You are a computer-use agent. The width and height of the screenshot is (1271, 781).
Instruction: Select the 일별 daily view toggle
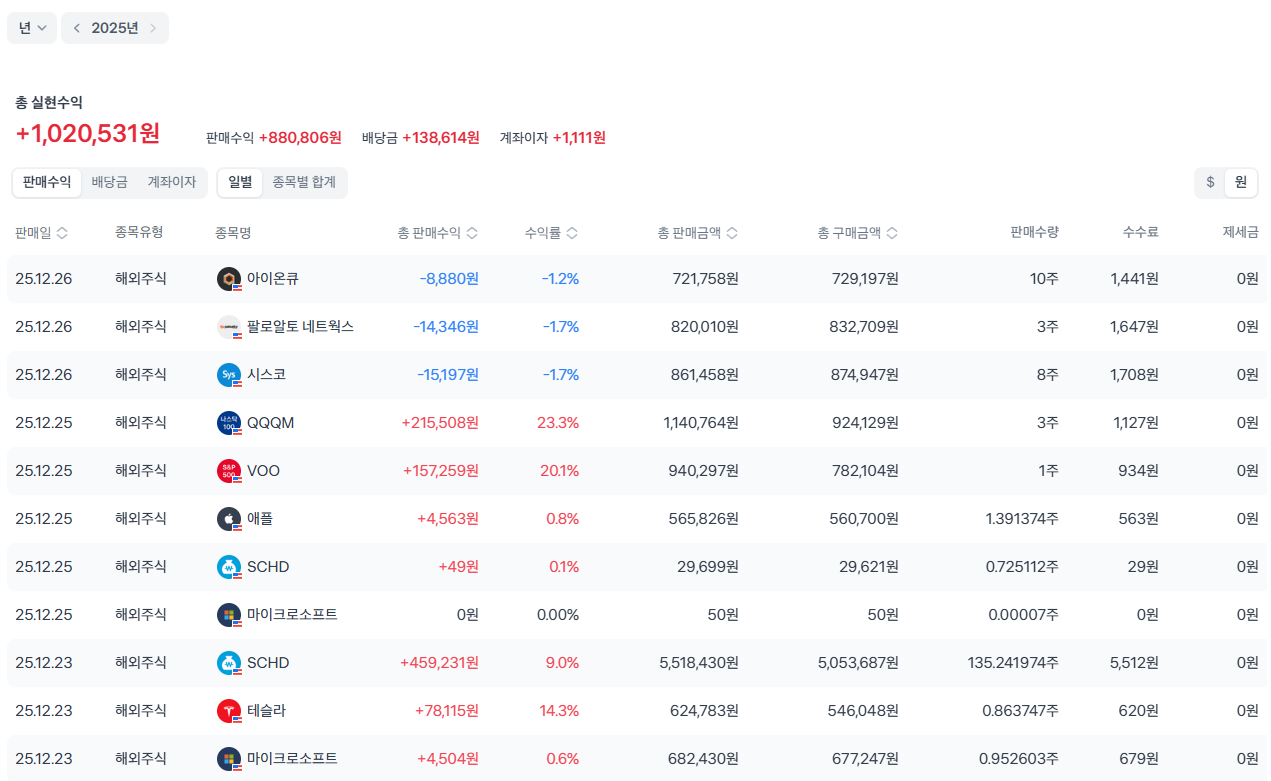click(240, 182)
